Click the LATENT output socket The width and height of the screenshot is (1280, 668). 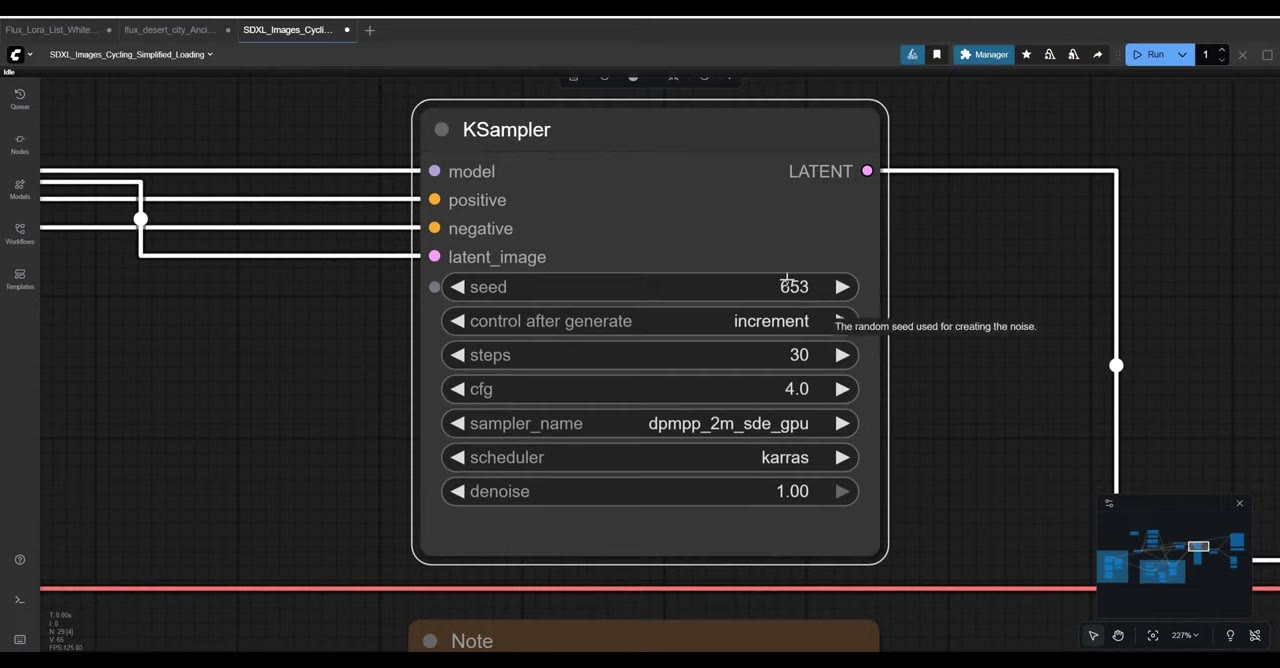pos(867,171)
